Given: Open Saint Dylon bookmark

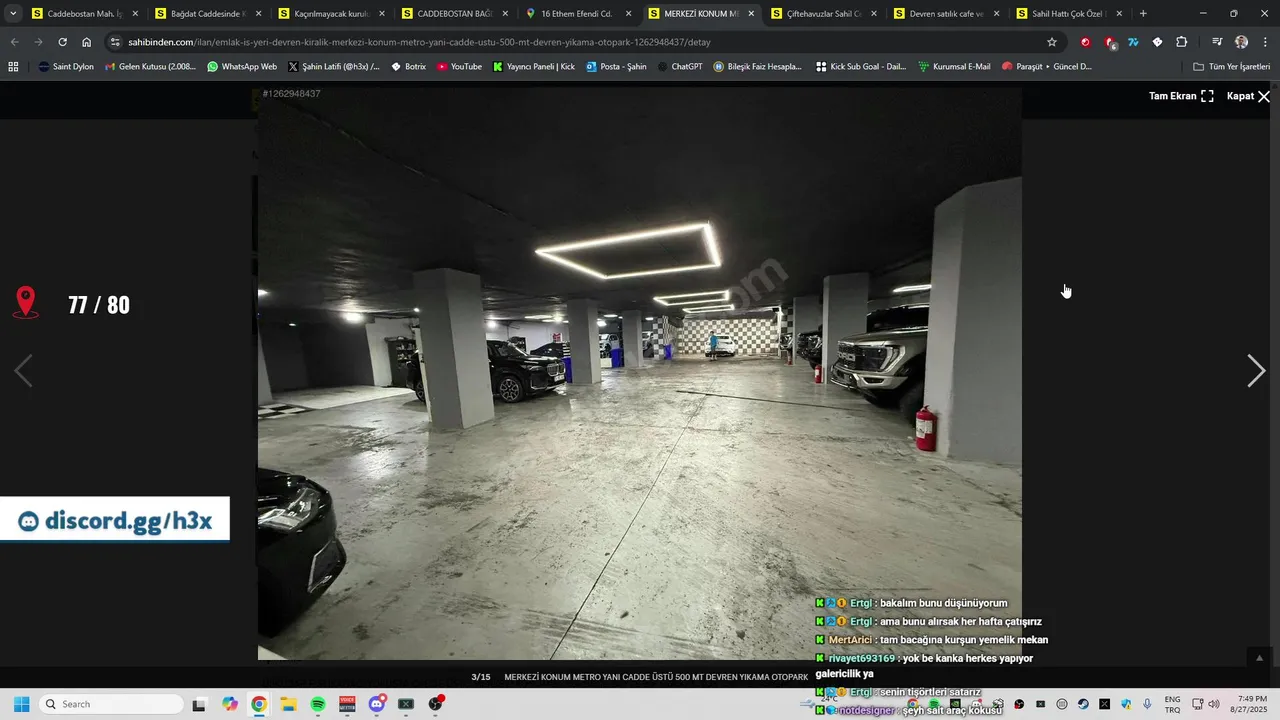Looking at the screenshot, I should pos(65,66).
